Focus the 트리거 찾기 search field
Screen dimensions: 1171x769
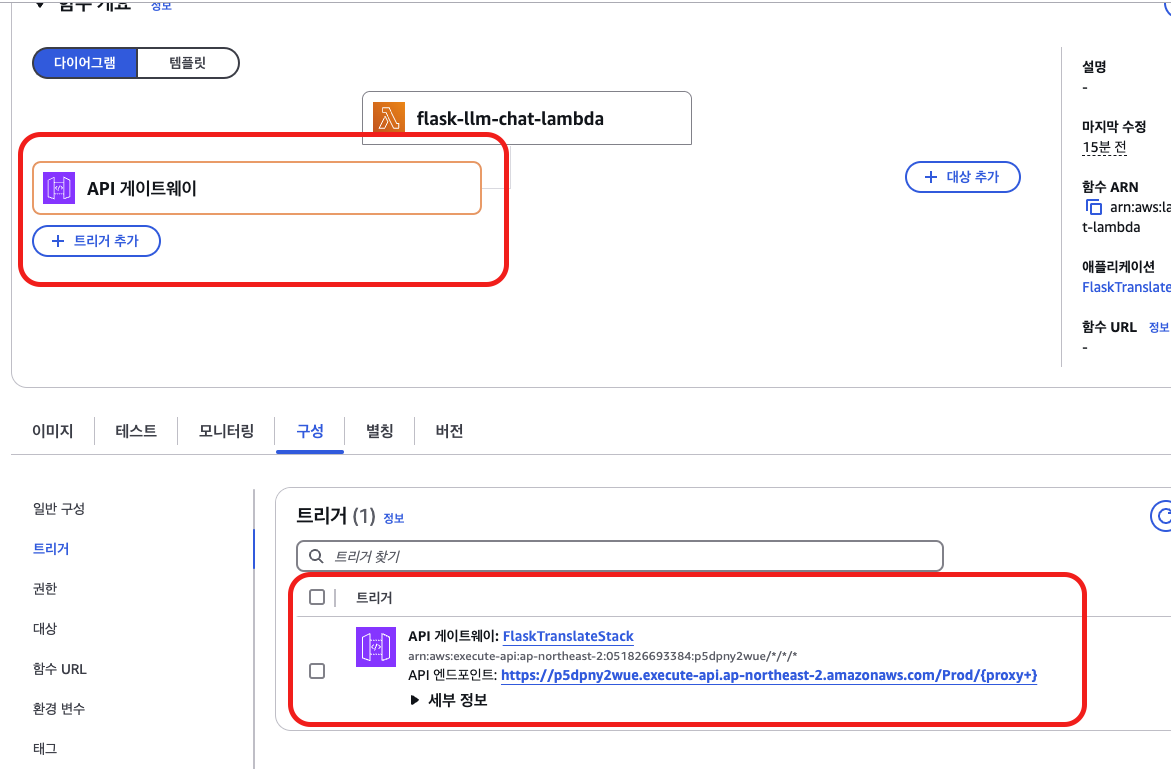(620, 556)
